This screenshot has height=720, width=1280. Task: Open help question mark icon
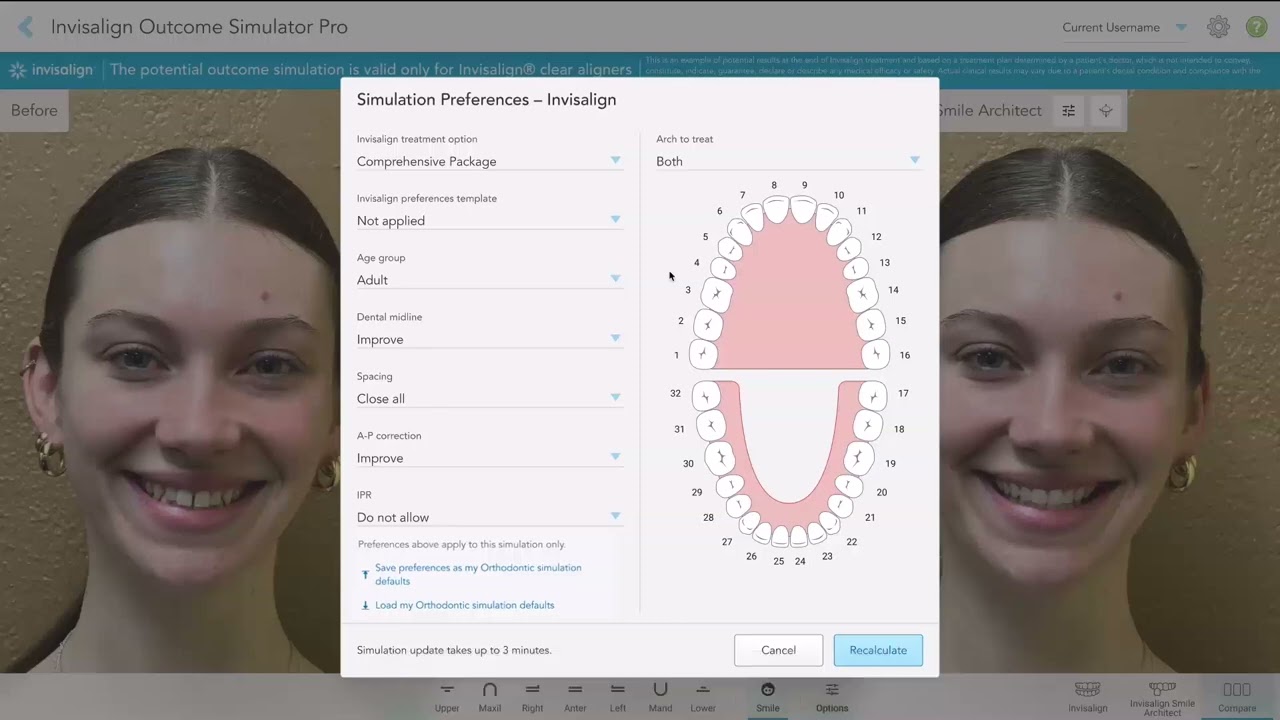tap(1256, 27)
